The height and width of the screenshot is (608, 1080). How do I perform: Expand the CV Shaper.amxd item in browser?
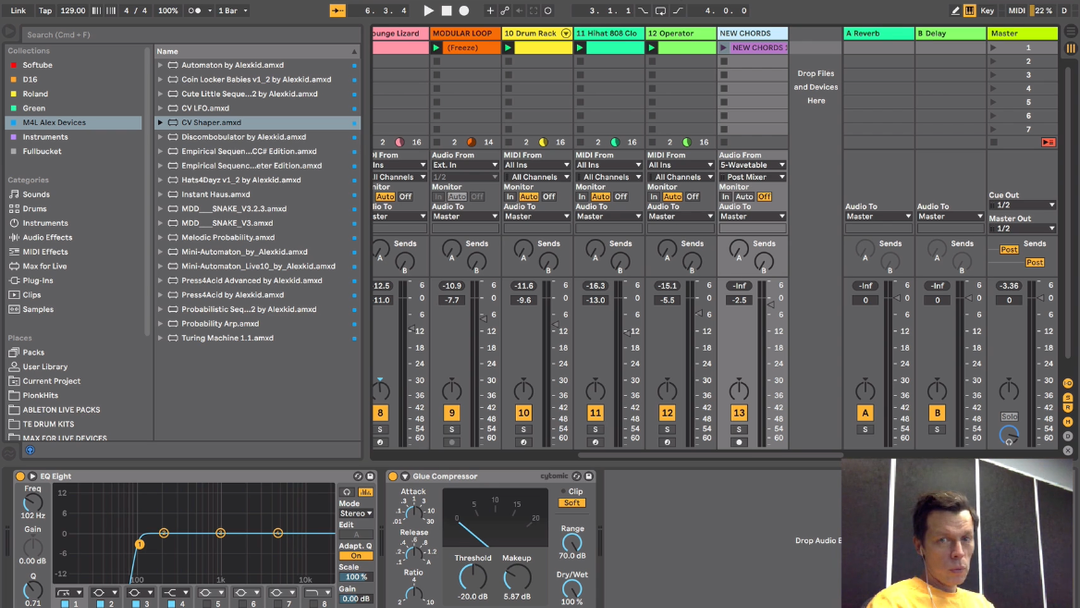pos(160,123)
